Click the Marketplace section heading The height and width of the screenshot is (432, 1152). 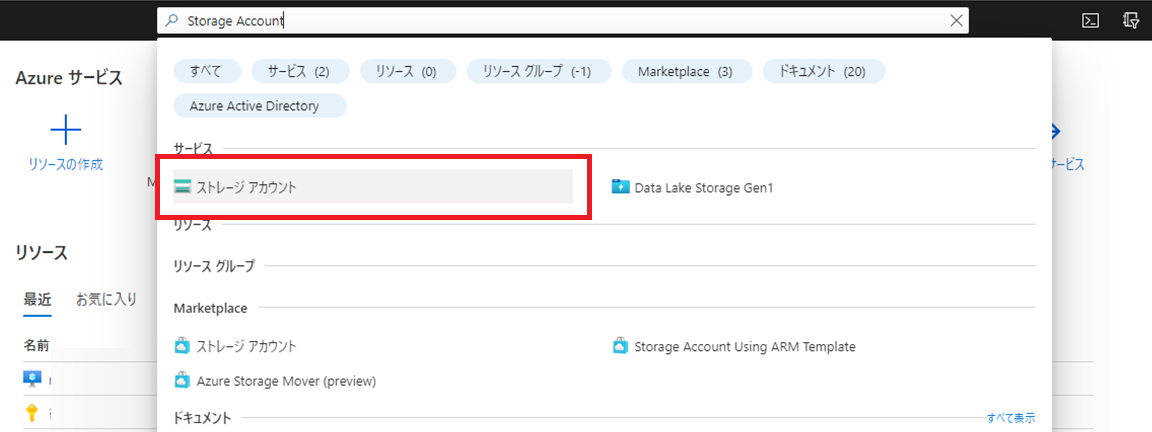(210, 308)
